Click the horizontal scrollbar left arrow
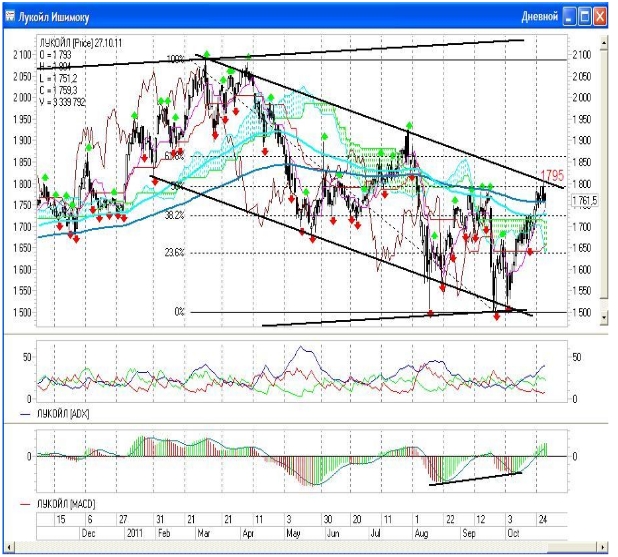The image size is (618, 557). (9, 547)
